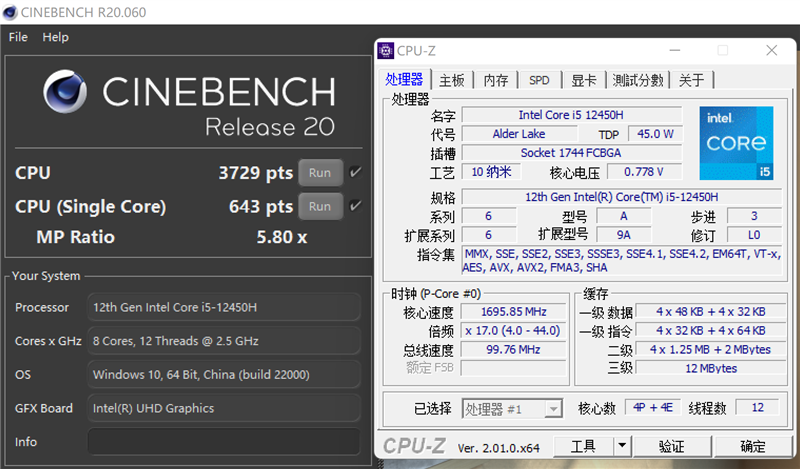Toggle the CPU test checkmark
Screen dimensions: 800x469
coord(356,172)
